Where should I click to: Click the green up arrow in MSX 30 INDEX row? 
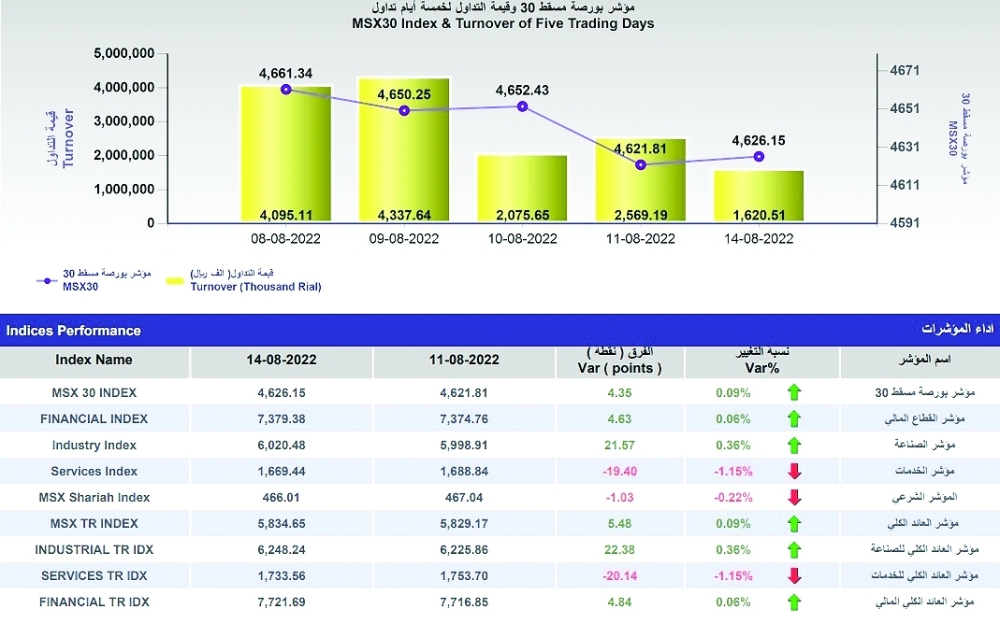[x=795, y=393]
